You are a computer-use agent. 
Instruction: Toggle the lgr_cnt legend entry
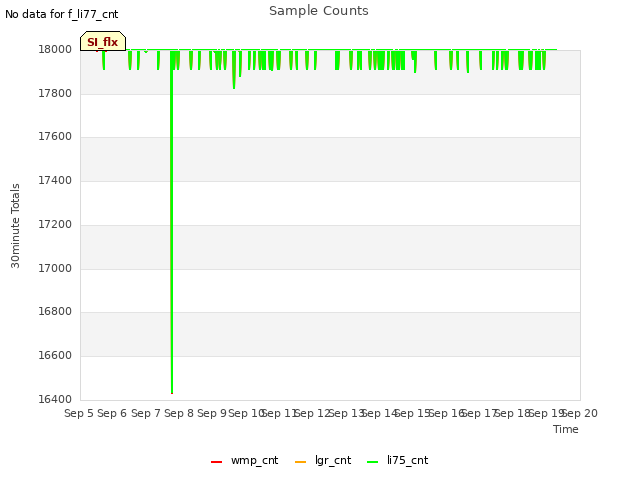(322, 460)
